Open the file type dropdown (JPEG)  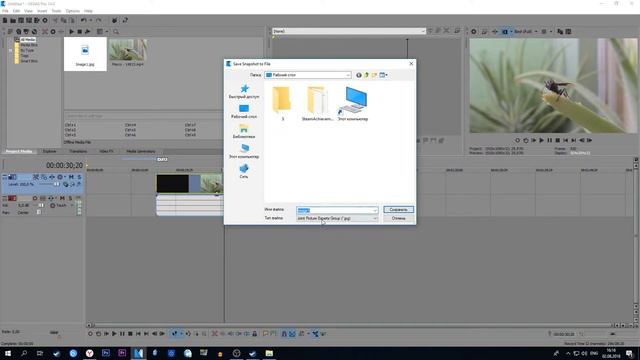click(x=337, y=219)
